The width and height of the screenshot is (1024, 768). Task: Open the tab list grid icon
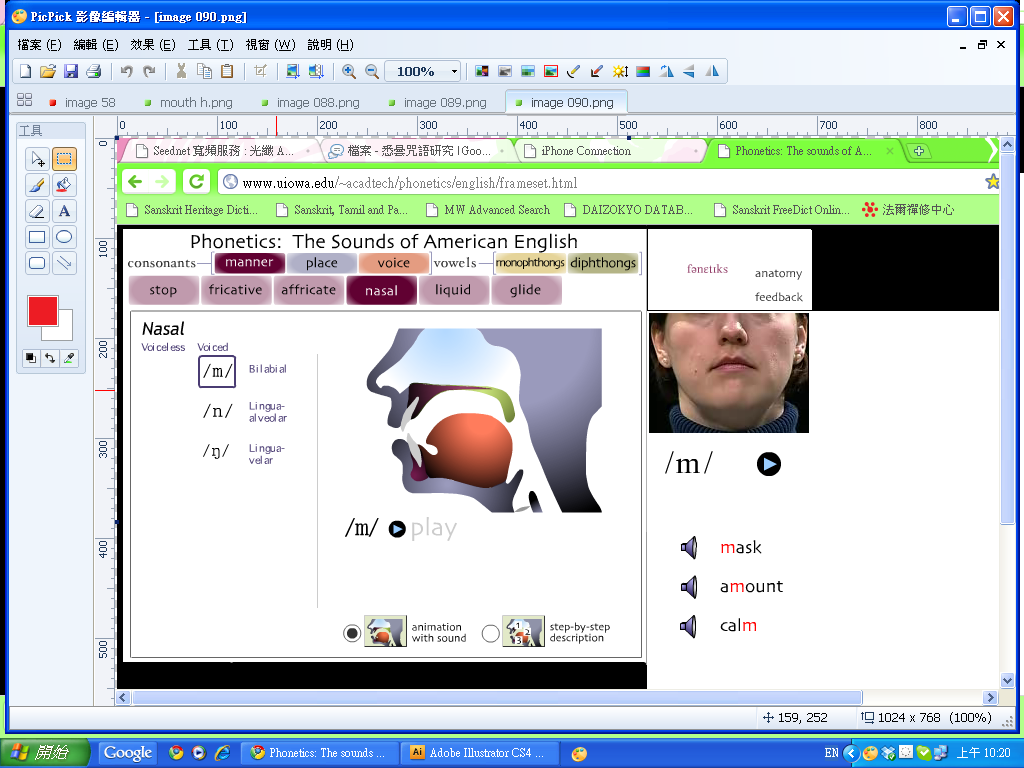coord(25,101)
